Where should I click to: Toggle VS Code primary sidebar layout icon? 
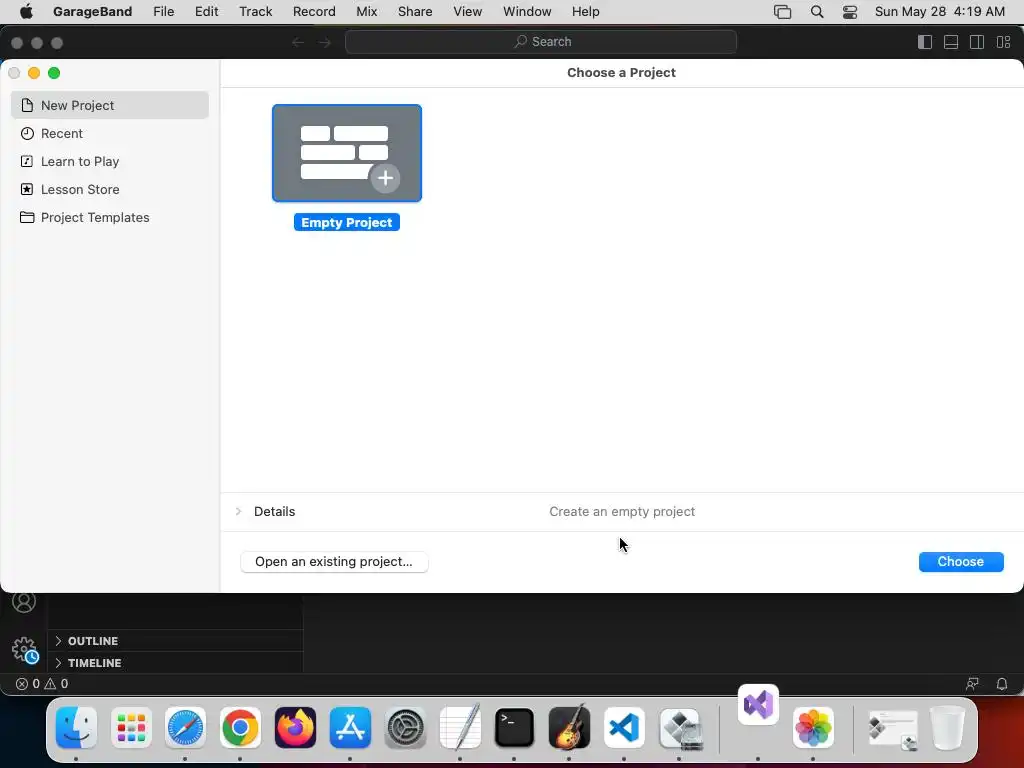(925, 42)
